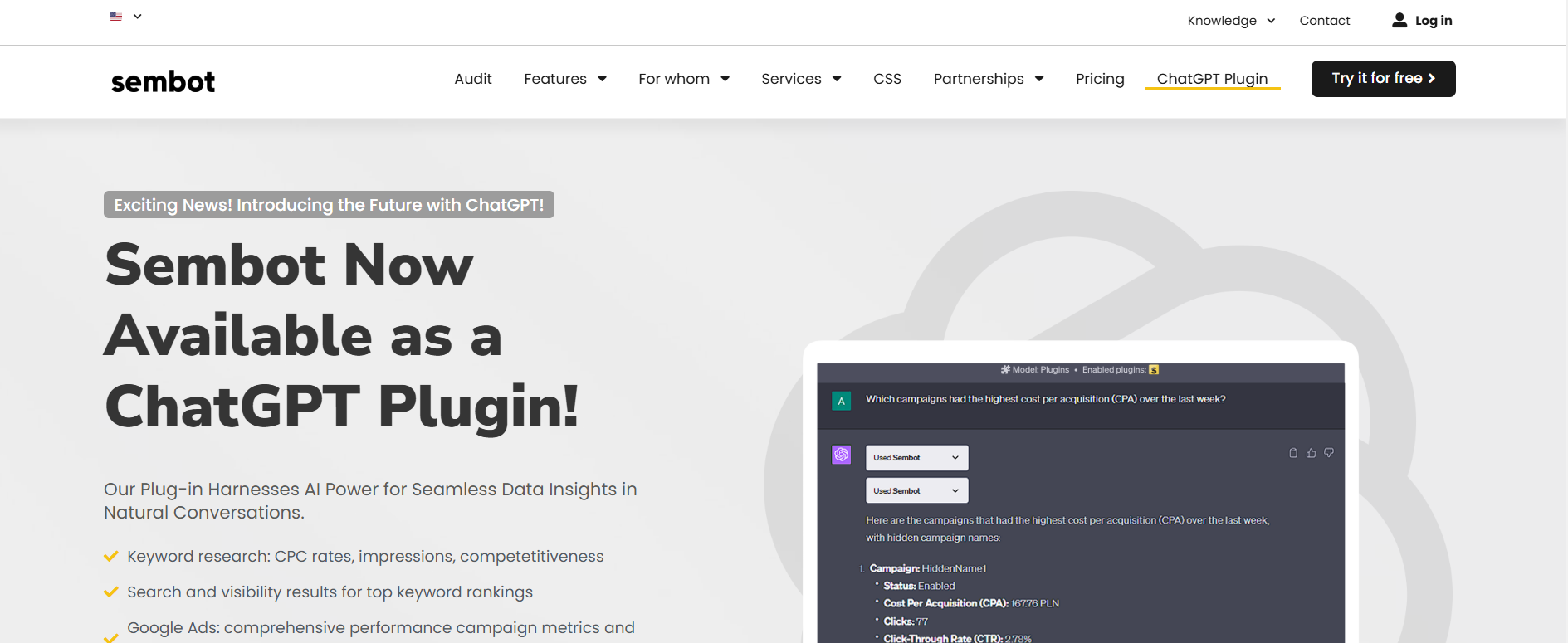Click the Log in link

1434,21
